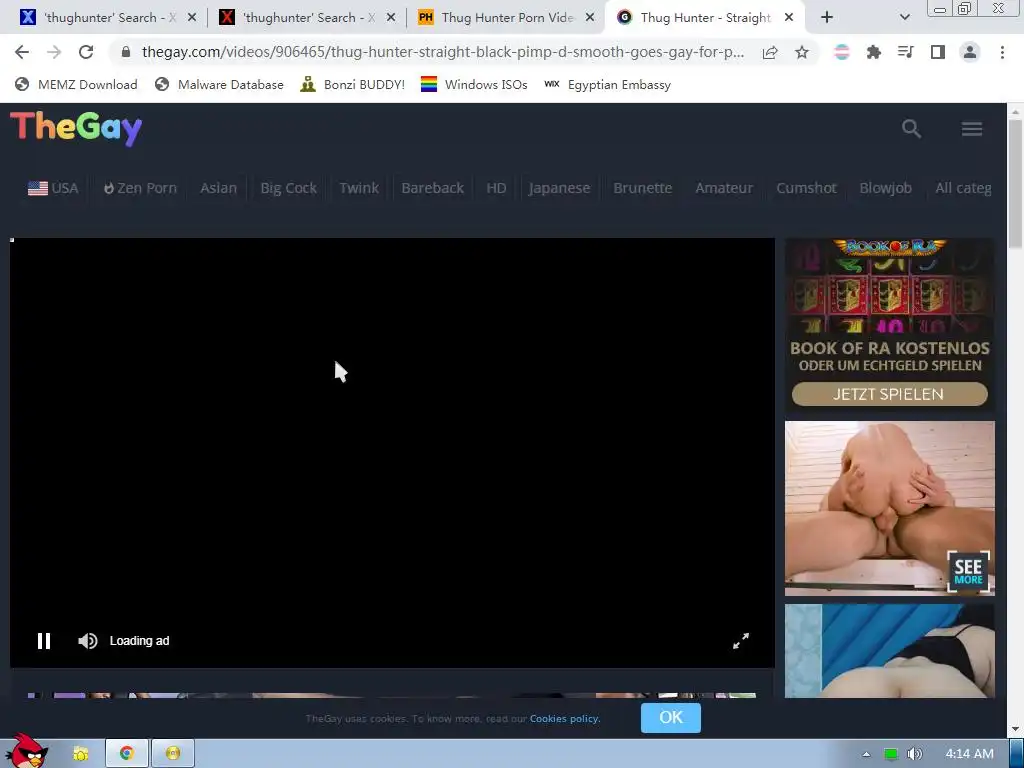Share this page using the share icon

click(x=770, y=52)
